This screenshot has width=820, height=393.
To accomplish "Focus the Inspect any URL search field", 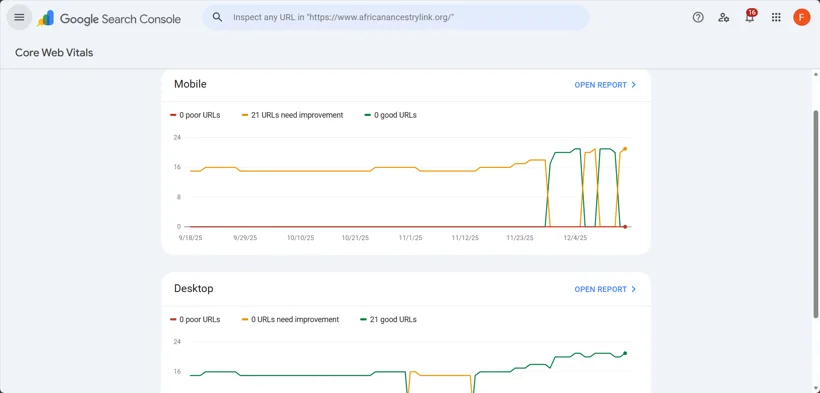I will click(x=395, y=17).
